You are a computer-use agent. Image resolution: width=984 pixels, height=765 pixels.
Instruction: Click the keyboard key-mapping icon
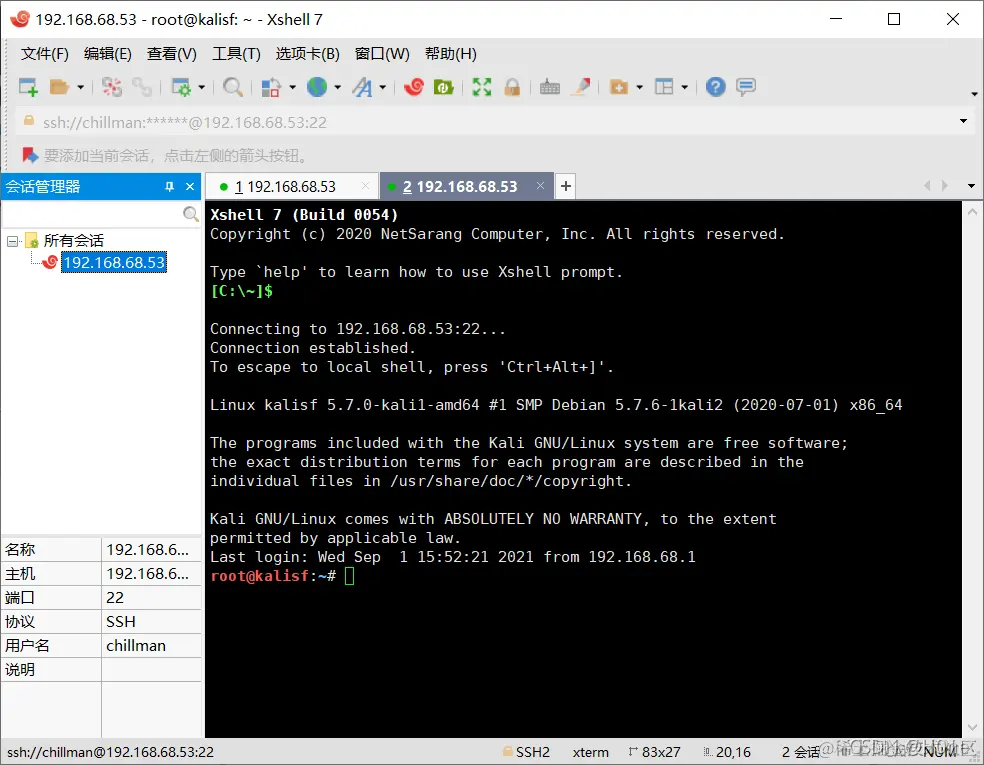[550, 87]
